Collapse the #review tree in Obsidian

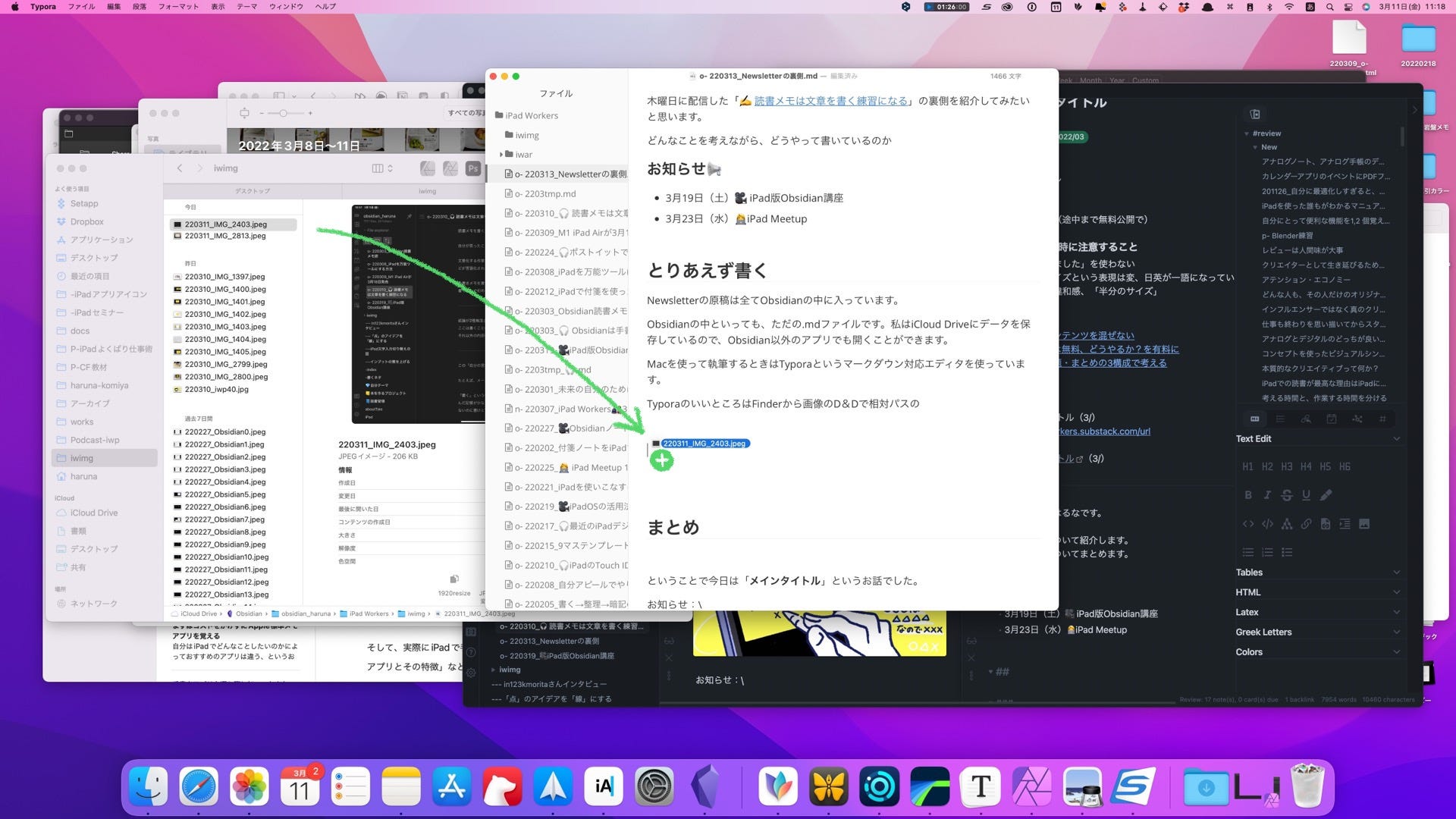tap(1247, 133)
